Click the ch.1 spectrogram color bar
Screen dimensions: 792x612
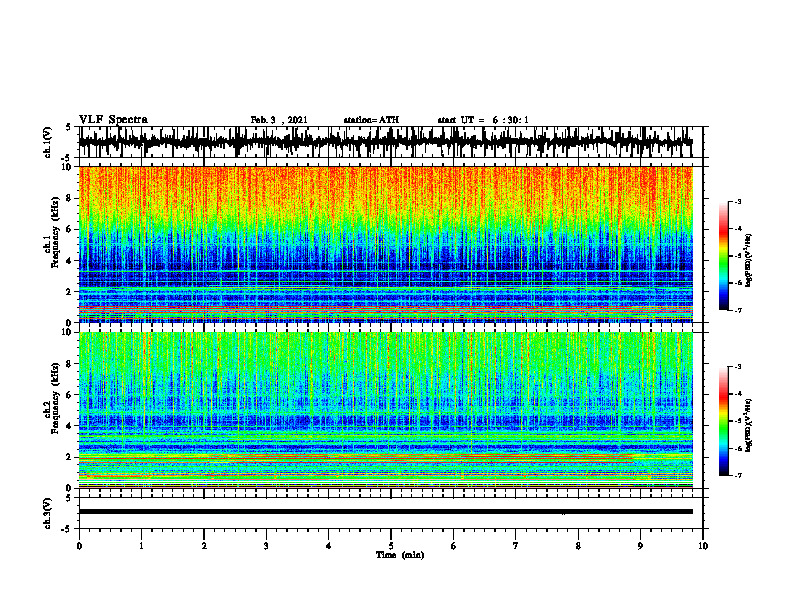coord(723,256)
